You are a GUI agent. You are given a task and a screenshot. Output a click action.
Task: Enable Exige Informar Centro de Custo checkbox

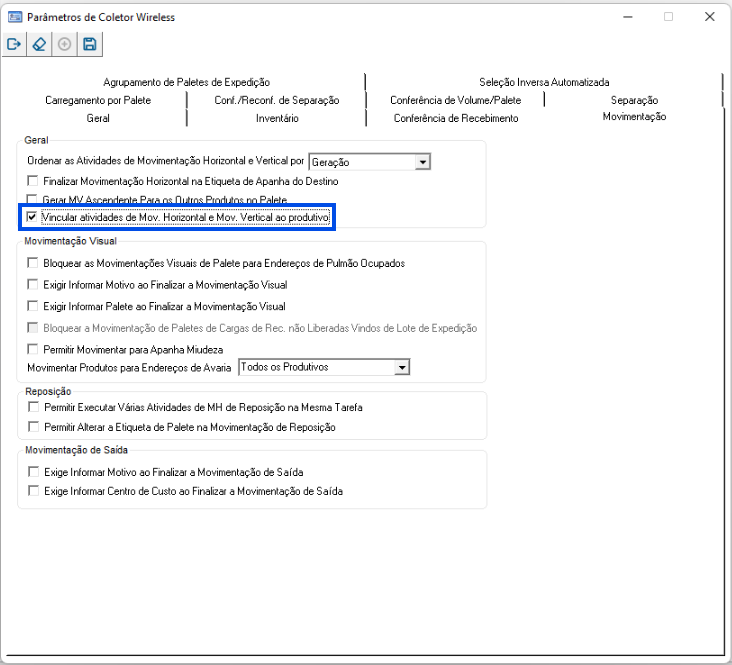click(33, 491)
